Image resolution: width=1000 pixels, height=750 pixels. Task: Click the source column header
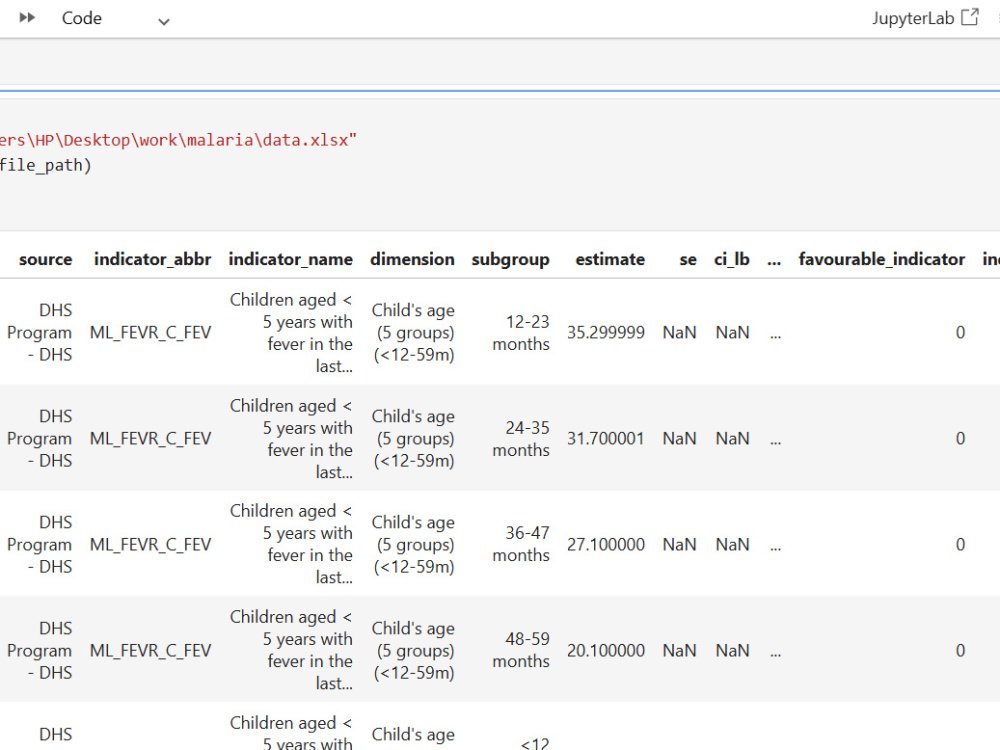[x=45, y=260]
